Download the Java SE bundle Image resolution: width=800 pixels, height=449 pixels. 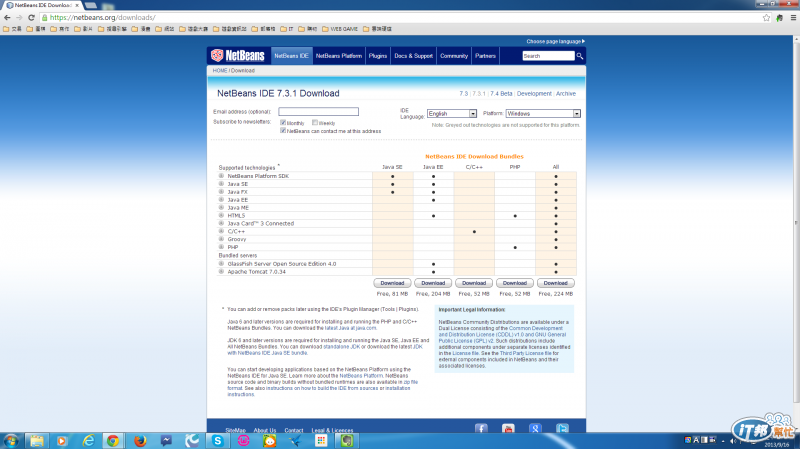click(x=392, y=283)
